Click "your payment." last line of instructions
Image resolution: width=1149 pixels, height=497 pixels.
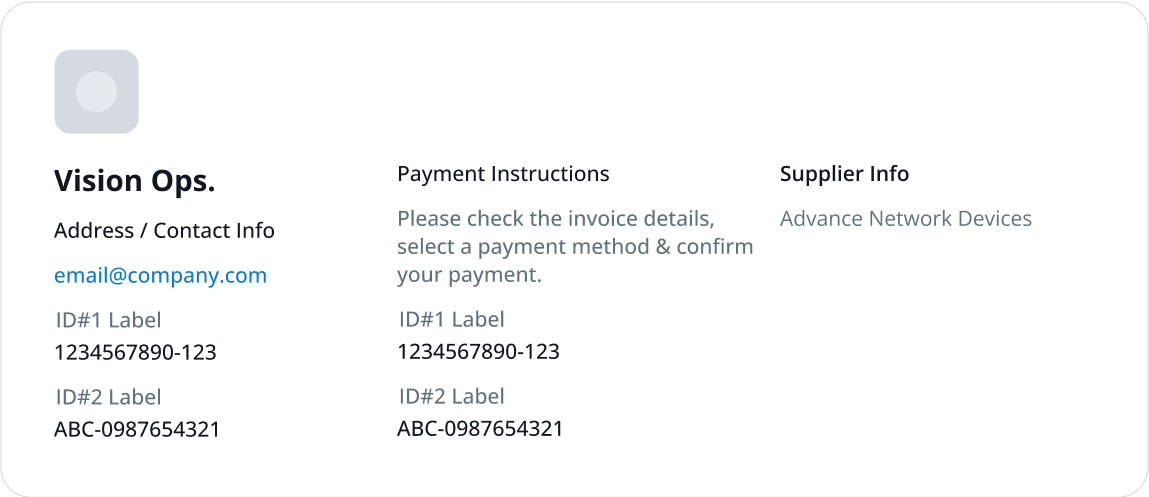tap(469, 276)
